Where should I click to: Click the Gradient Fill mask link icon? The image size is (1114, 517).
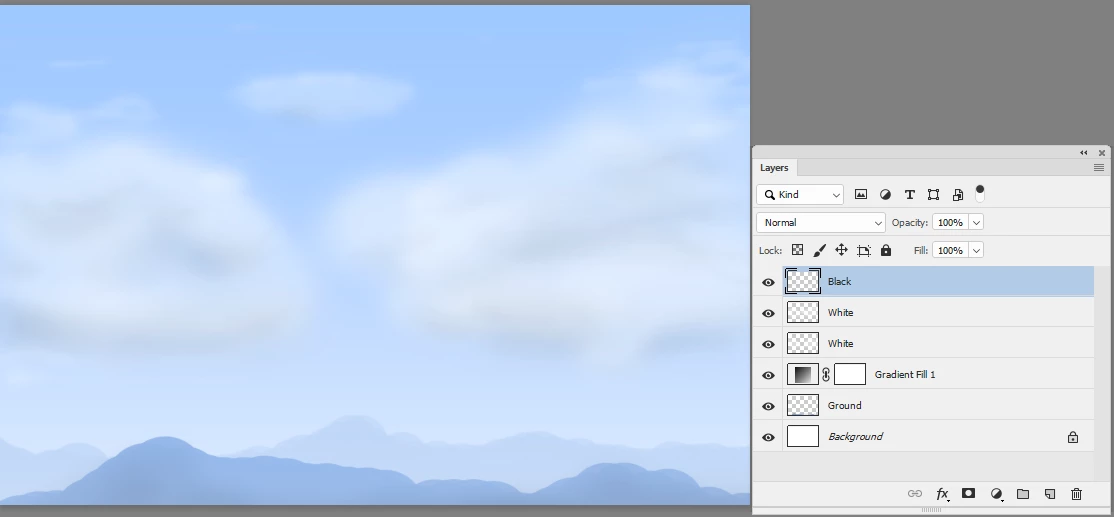click(x=826, y=374)
